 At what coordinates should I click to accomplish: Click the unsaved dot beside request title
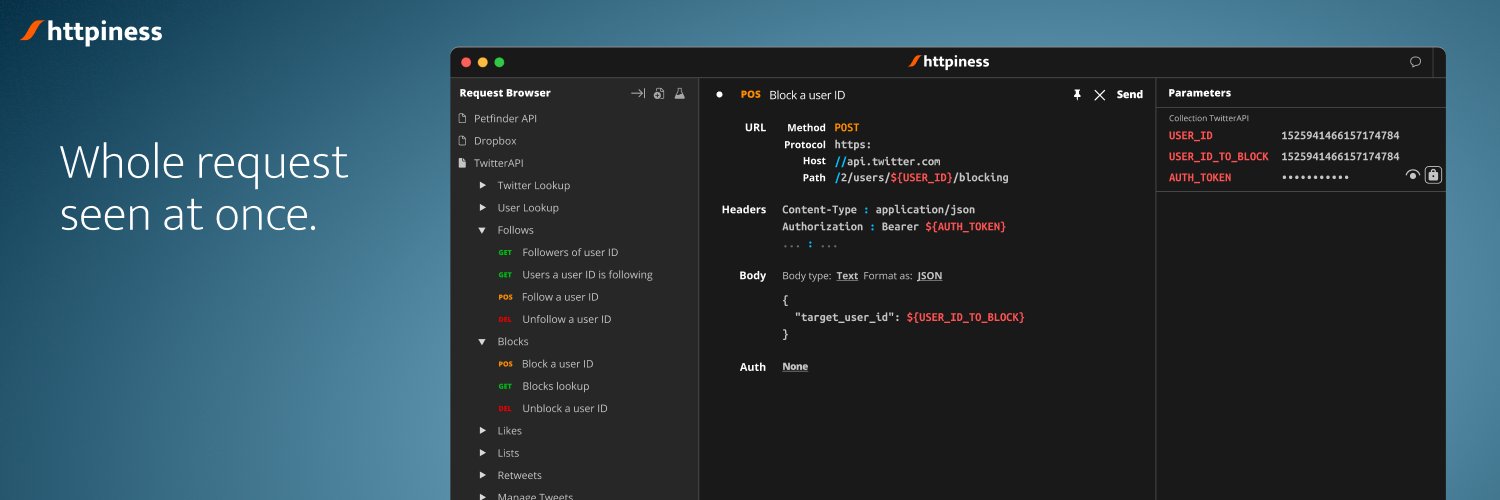click(x=719, y=94)
